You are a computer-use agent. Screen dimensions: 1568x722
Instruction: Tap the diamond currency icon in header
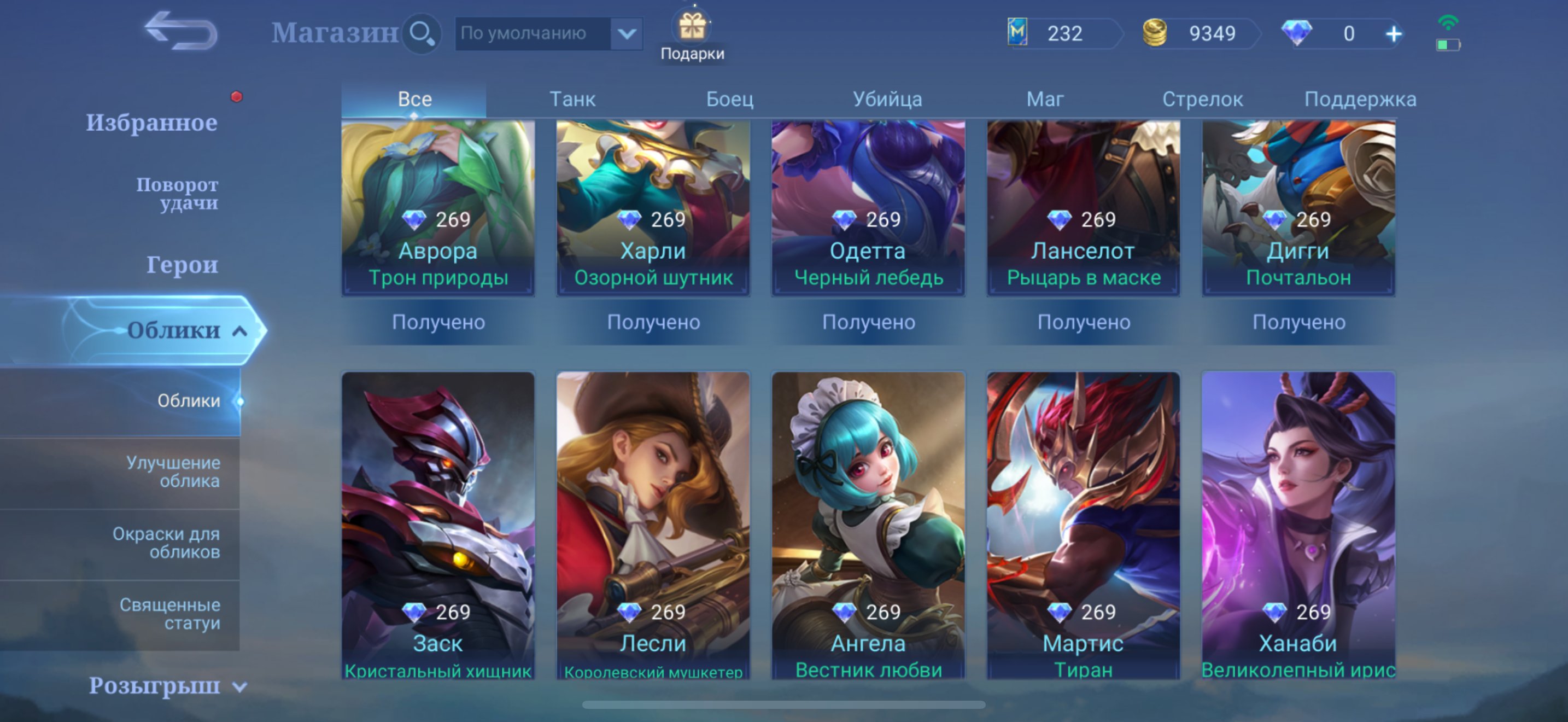tap(1296, 33)
